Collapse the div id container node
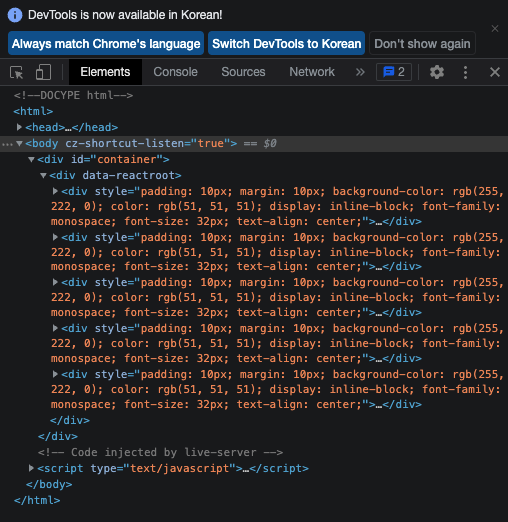This screenshot has height=522, width=508. (31, 159)
